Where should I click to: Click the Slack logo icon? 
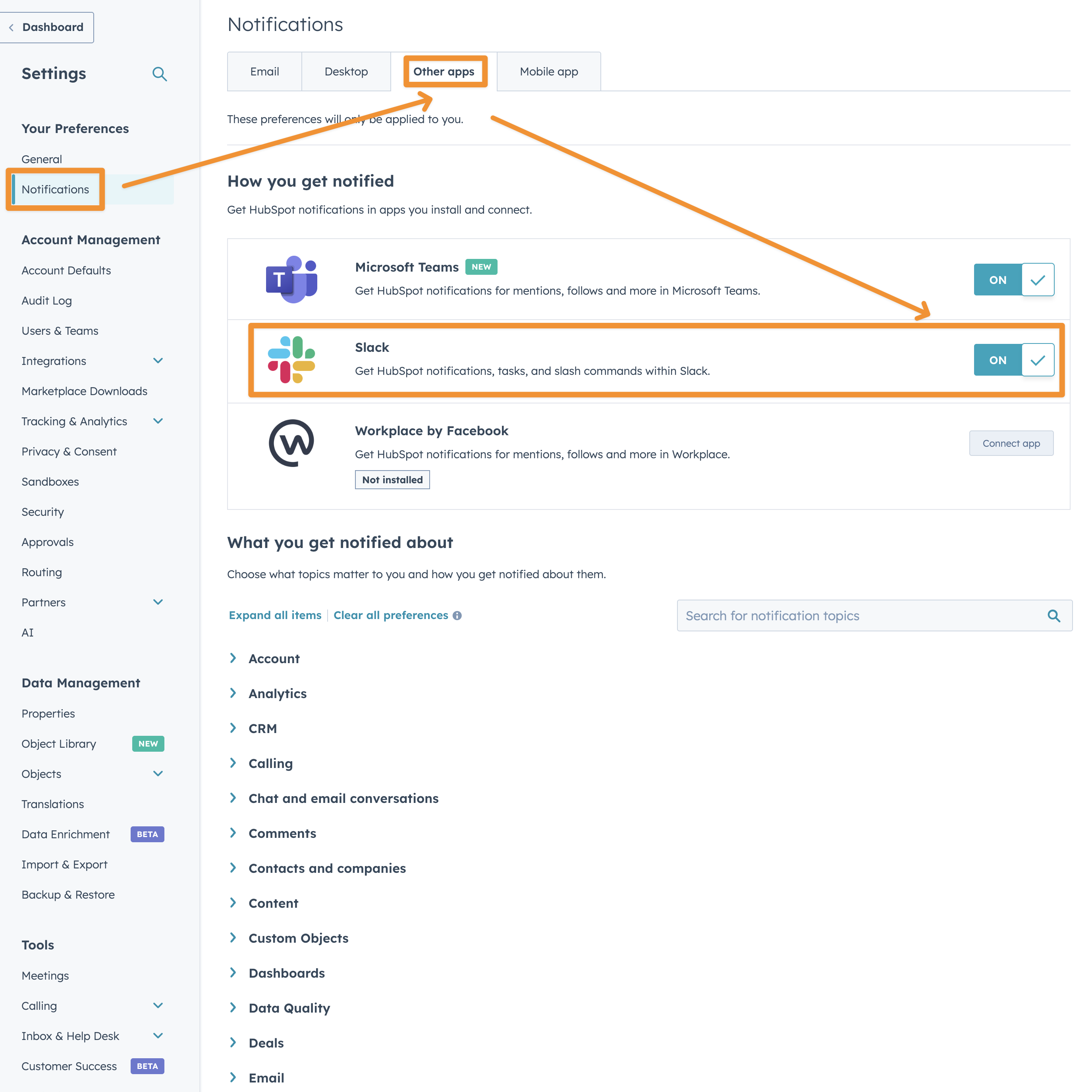pos(291,359)
